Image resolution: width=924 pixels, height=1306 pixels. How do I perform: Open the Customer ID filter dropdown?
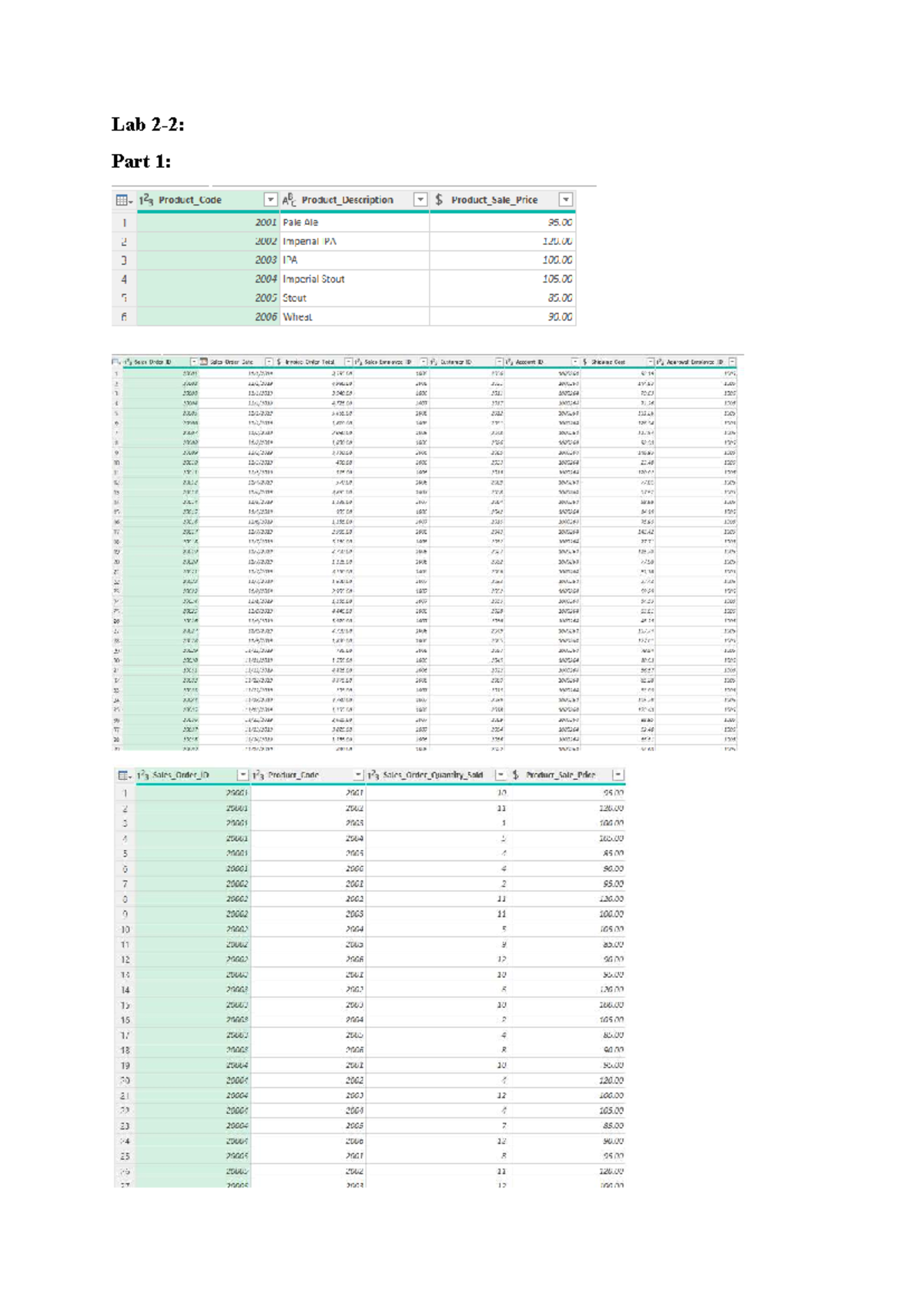[499, 361]
